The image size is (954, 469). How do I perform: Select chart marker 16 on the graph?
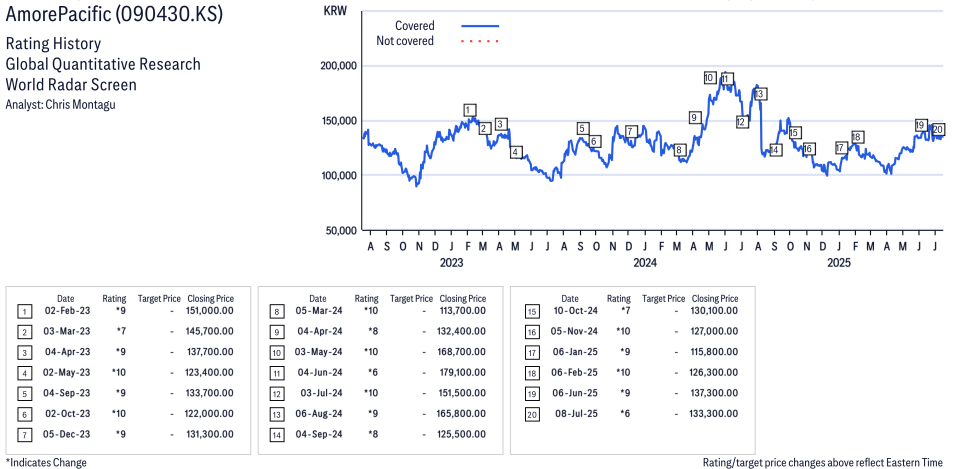click(x=809, y=149)
